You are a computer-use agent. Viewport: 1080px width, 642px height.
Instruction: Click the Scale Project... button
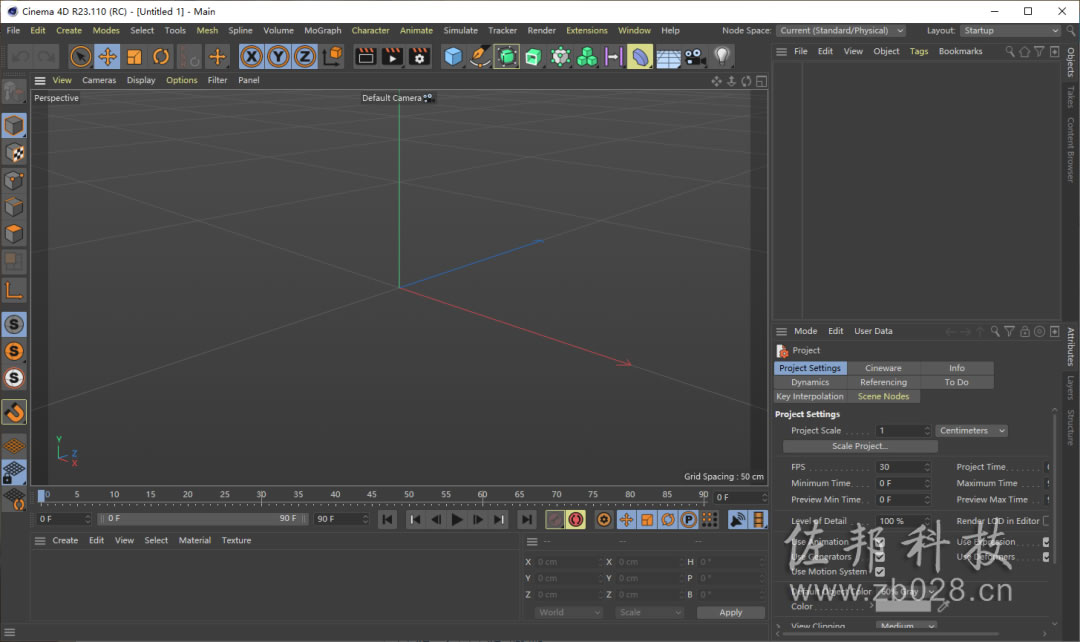pyautogui.click(x=860, y=446)
